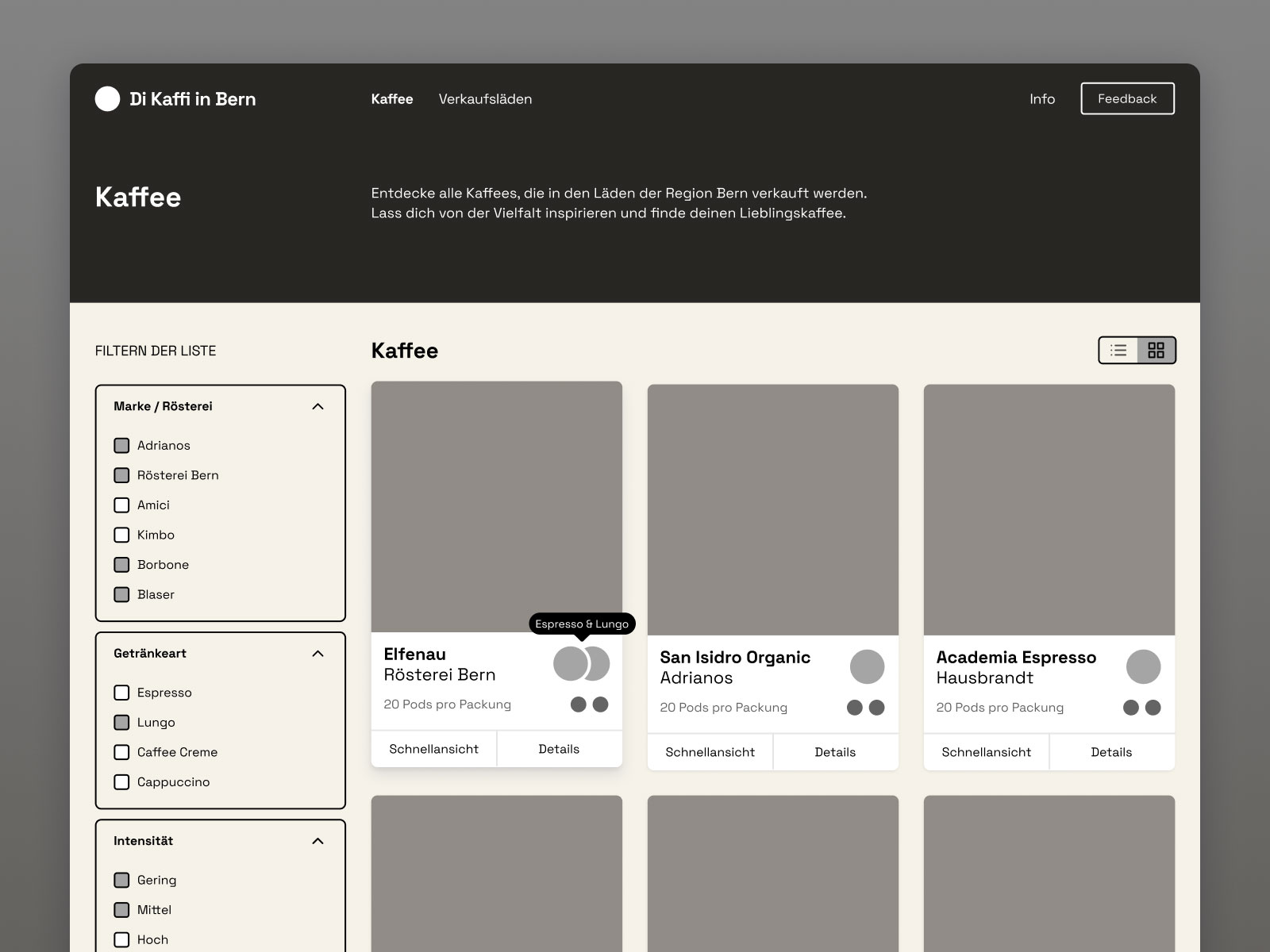Click the large grey circle on Academia Espresso card
1270x952 pixels.
1143,666
